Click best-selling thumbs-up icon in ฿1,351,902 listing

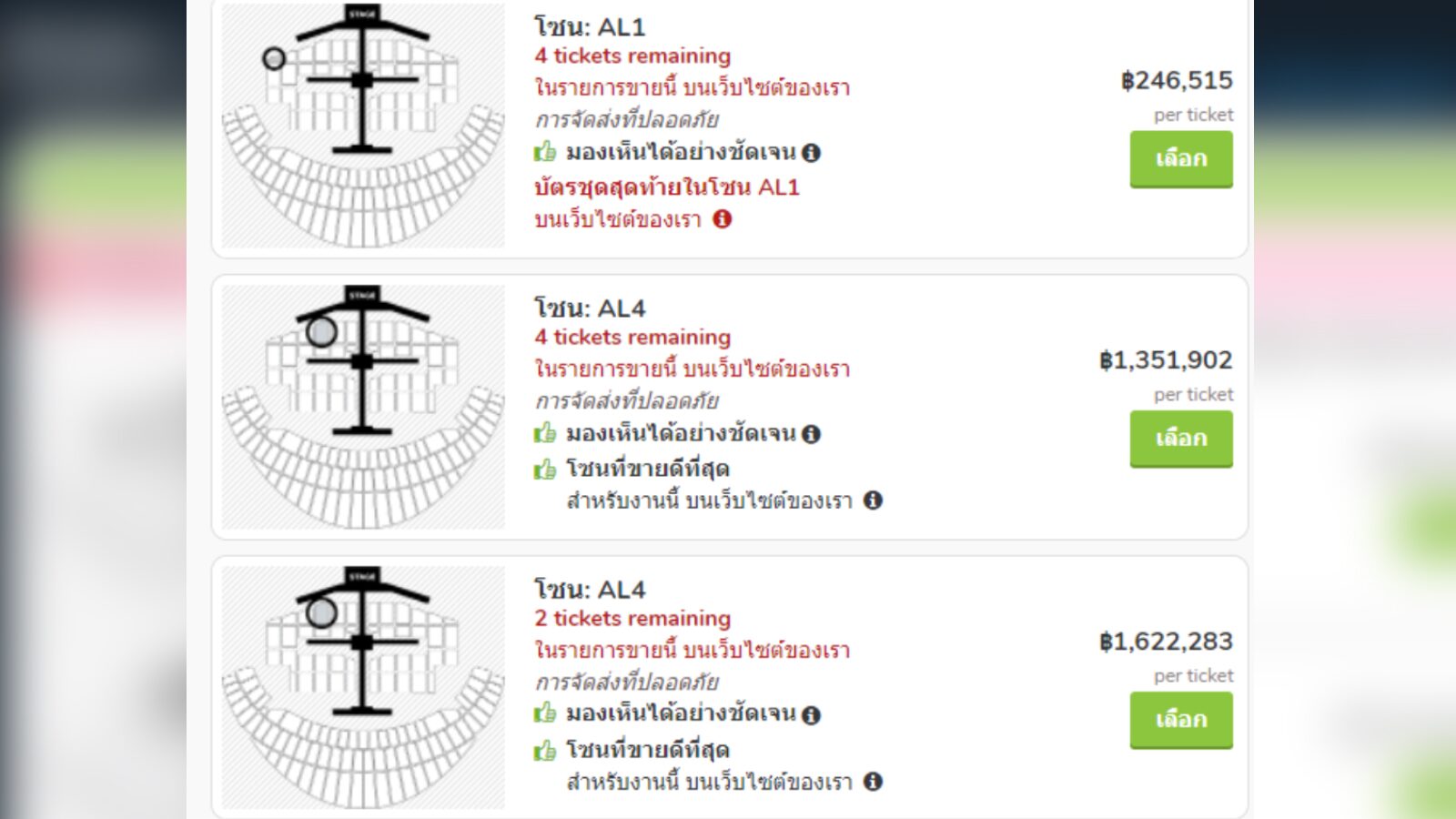[545, 470]
